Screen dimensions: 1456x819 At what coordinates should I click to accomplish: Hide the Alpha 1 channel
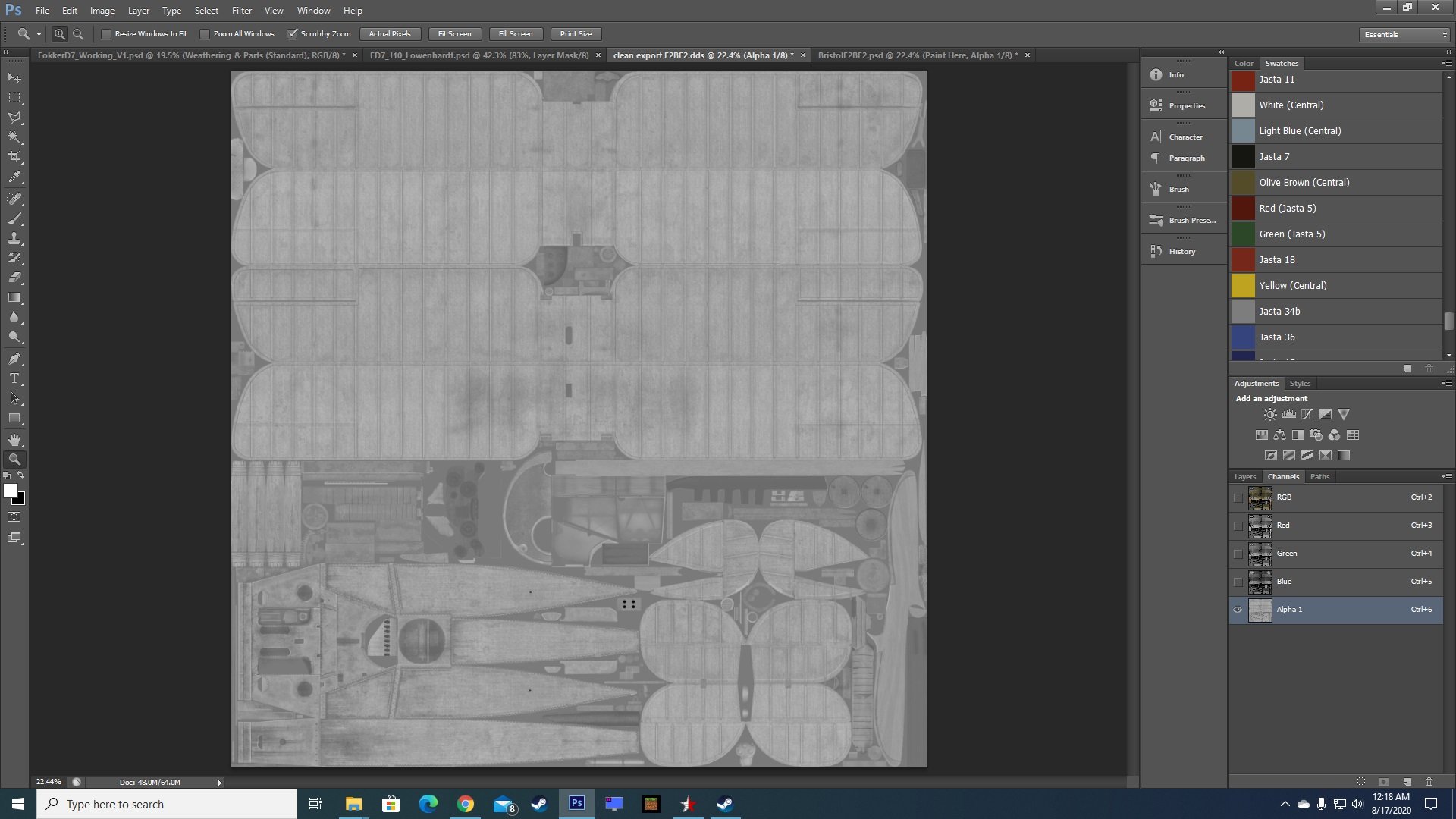click(x=1238, y=610)
